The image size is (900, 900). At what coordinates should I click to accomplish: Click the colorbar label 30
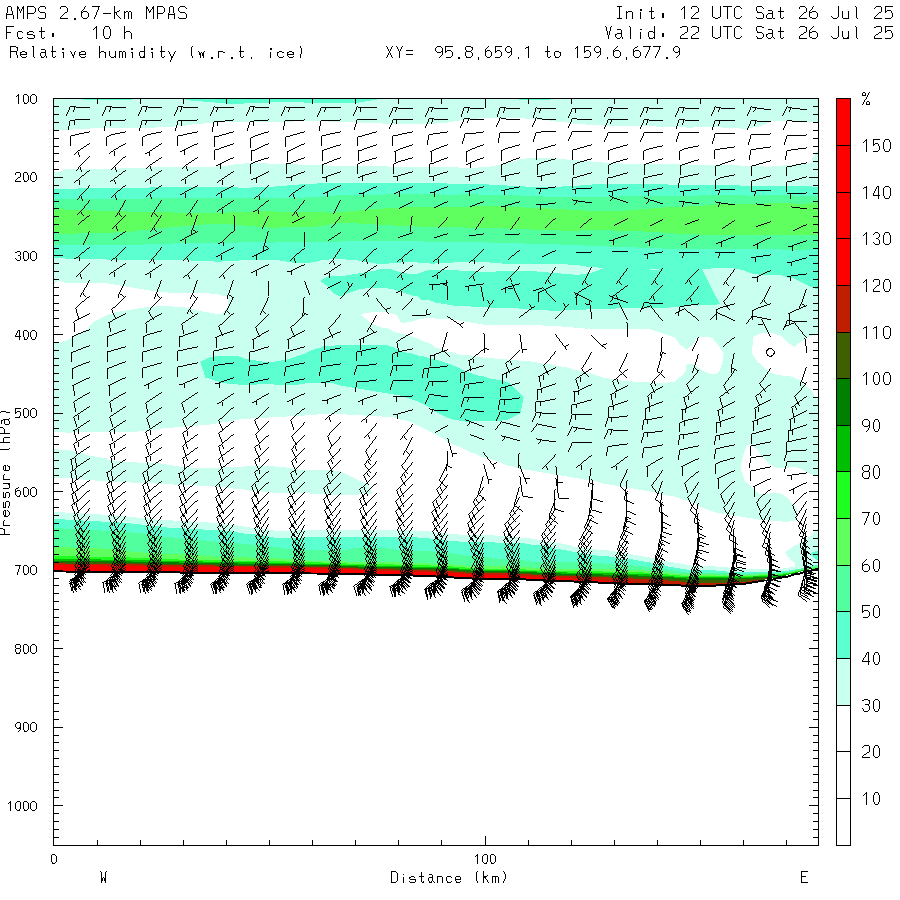click(x=872, y=705)
